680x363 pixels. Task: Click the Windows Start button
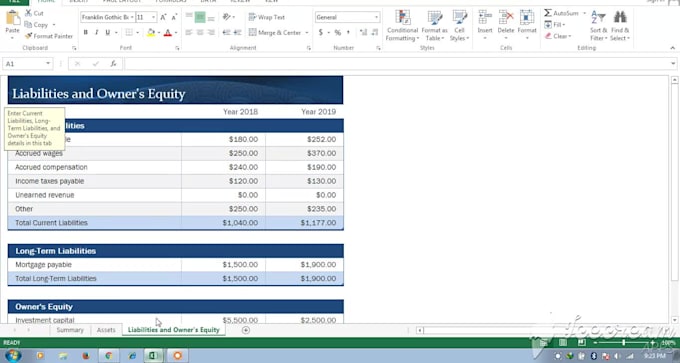click(12, 356)
